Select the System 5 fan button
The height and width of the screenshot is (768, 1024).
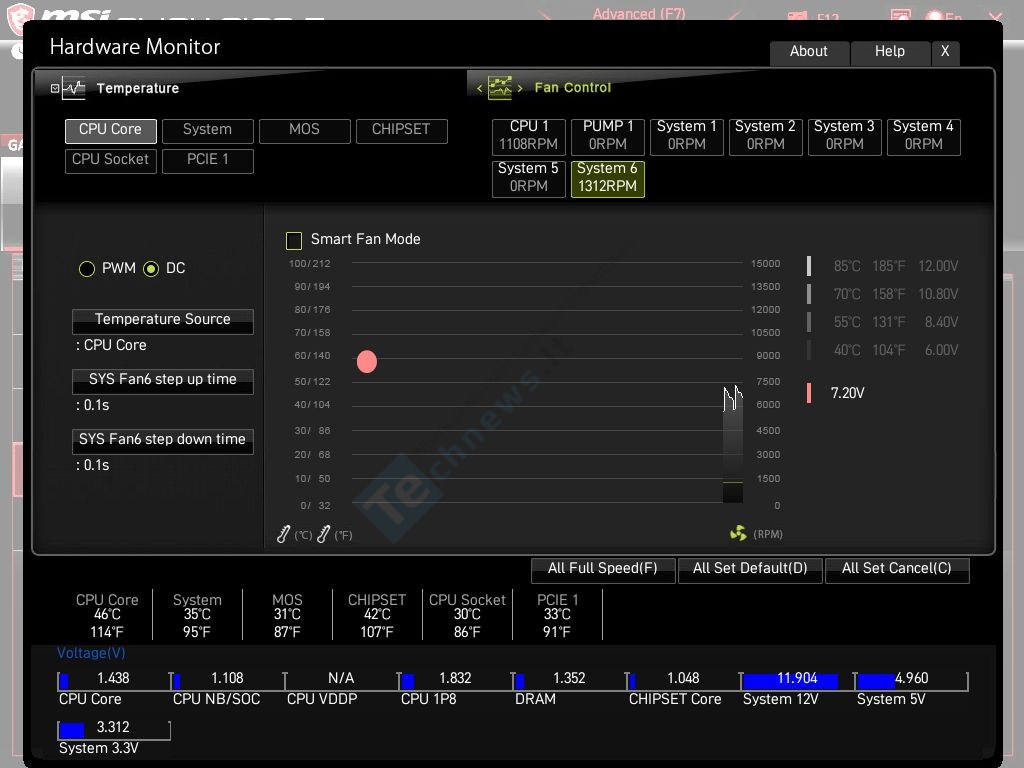(528, 179)
